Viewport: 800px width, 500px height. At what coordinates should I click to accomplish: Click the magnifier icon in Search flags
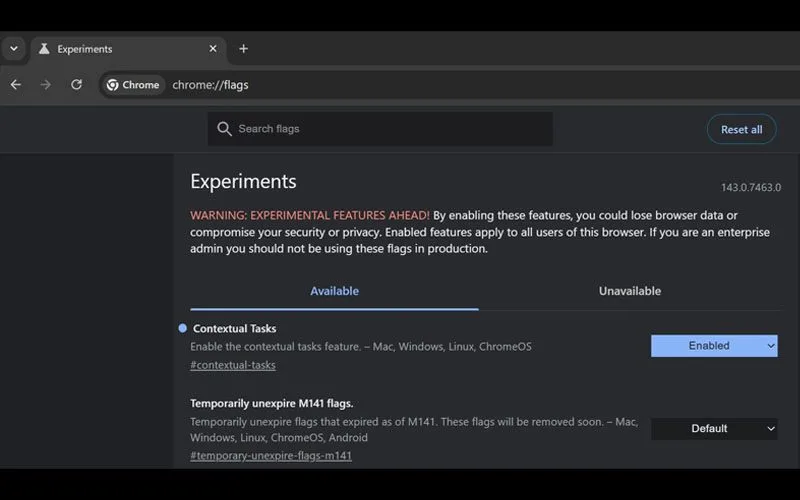(x=224, y=129)
